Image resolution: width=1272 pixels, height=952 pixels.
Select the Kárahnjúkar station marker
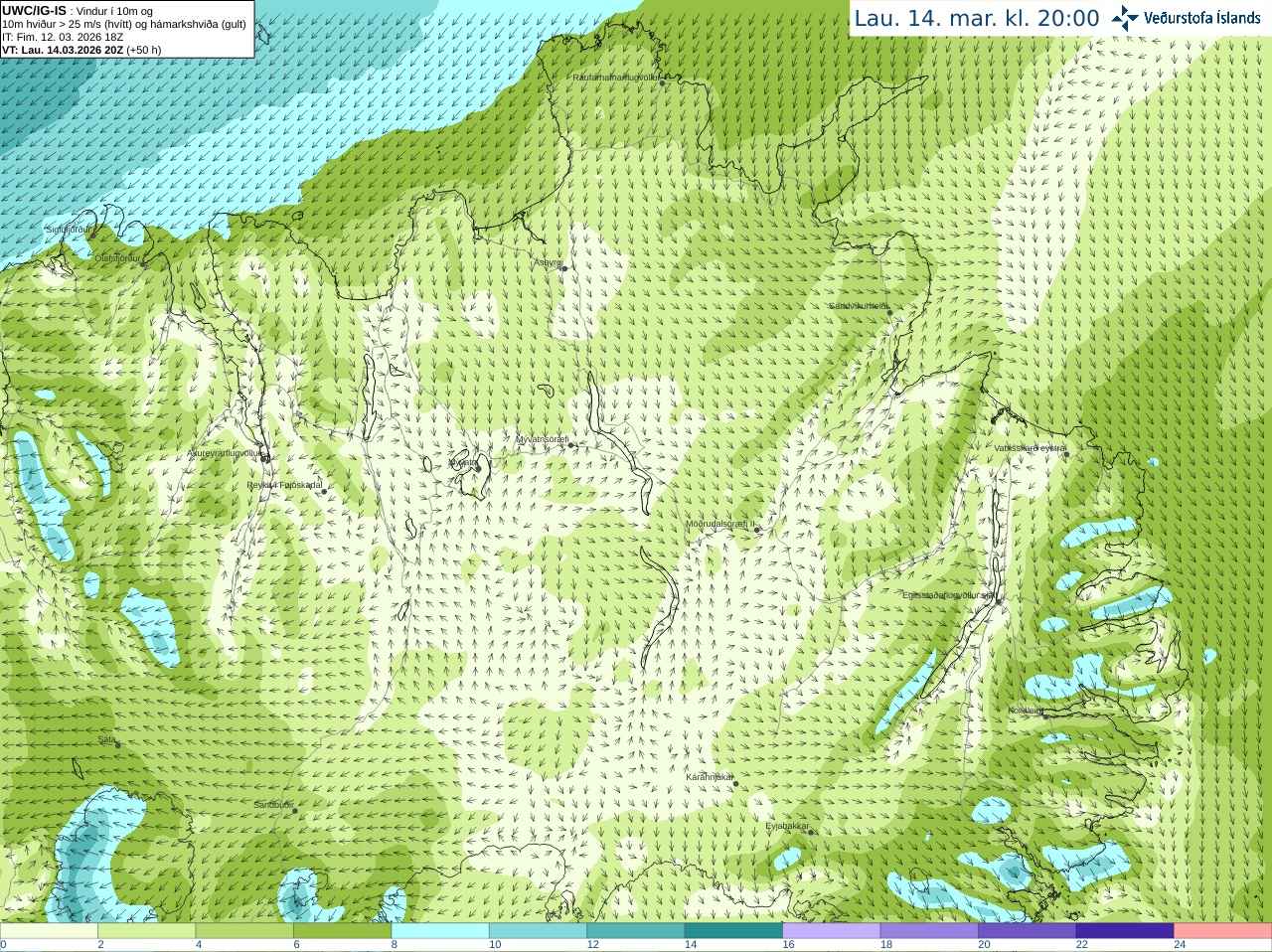click(x=735, y=784)
